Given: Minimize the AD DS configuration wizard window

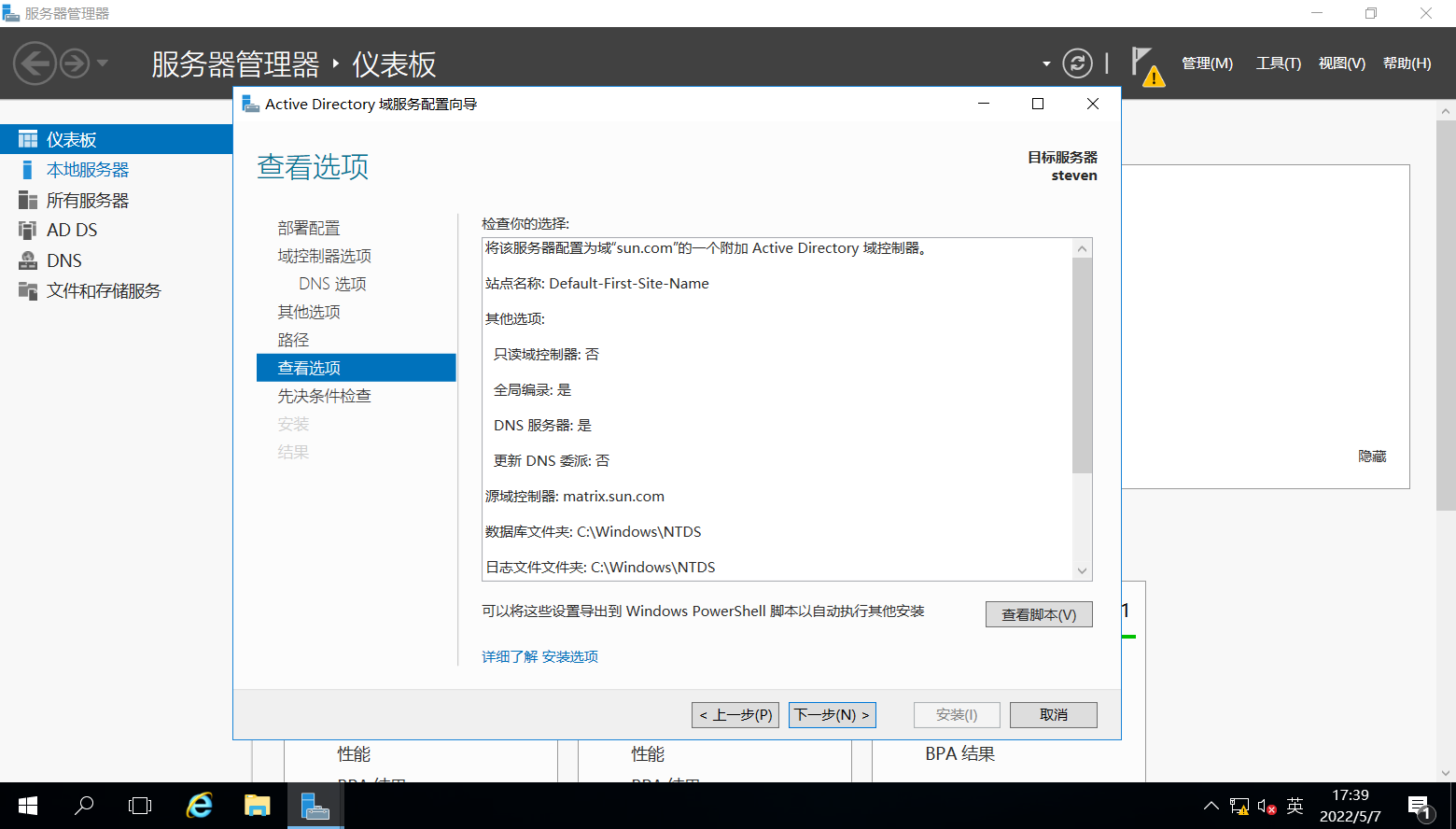Looking at the screenshot, I should tap(983, 104).
